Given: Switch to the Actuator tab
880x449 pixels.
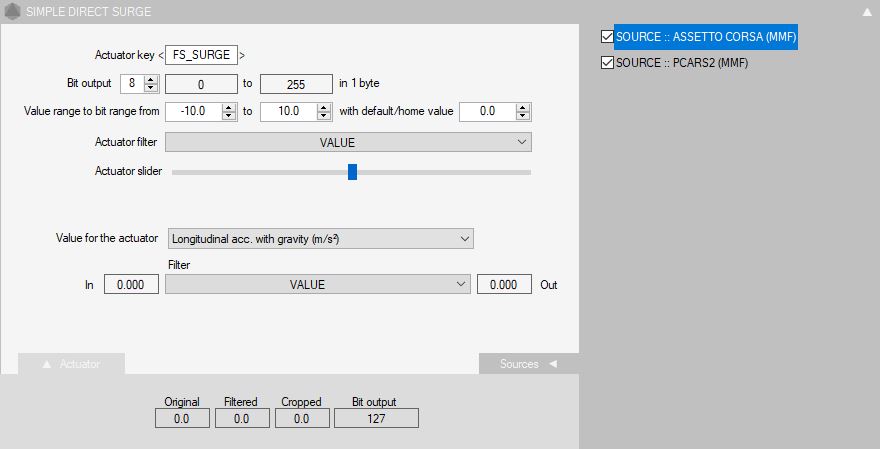Looking at the screenshot, I should [71, 364].
